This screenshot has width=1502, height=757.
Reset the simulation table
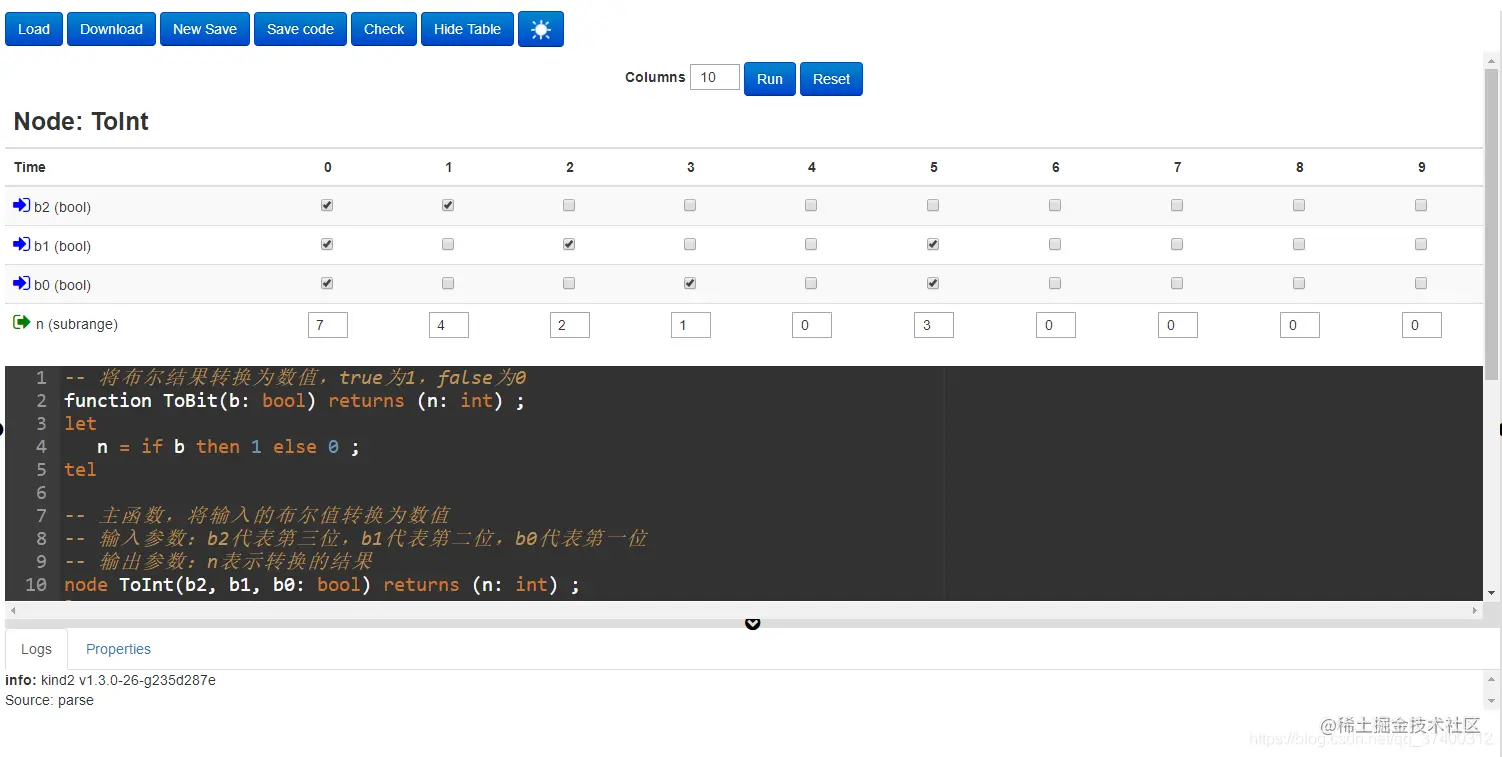[x=831, y=79]
